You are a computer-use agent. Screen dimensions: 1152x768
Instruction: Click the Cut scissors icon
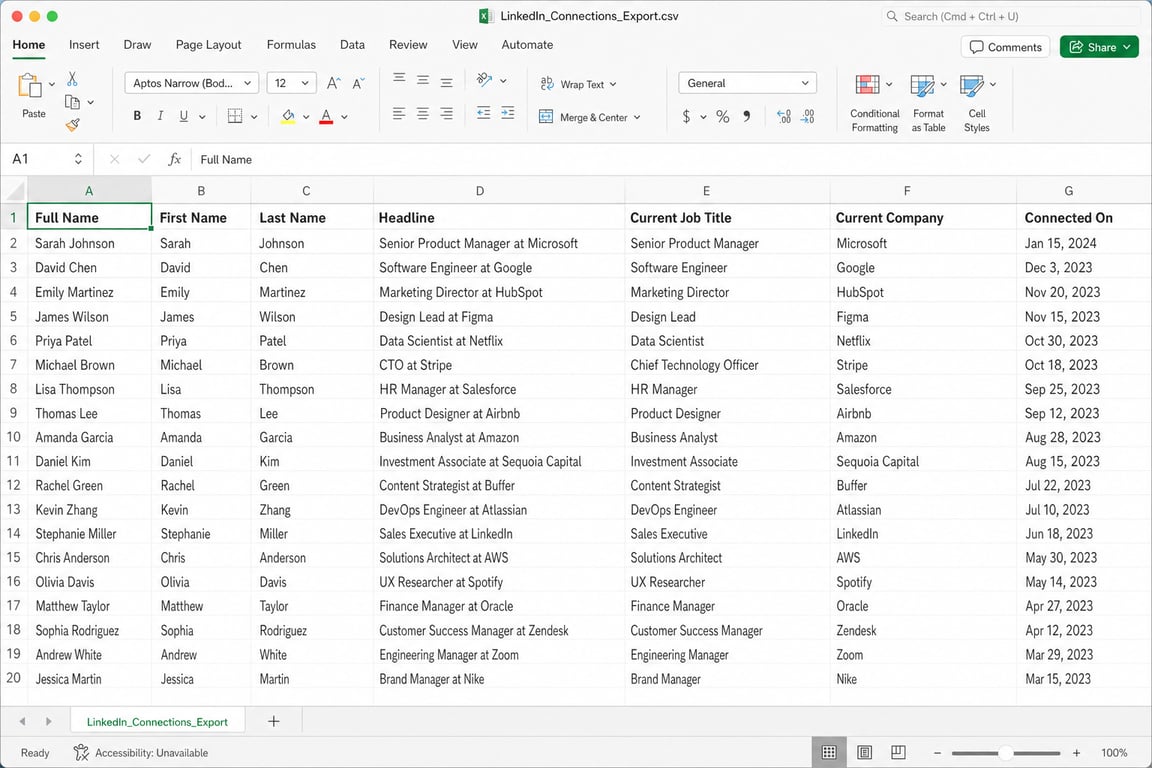pyautogui.click(x=72, y=79)
